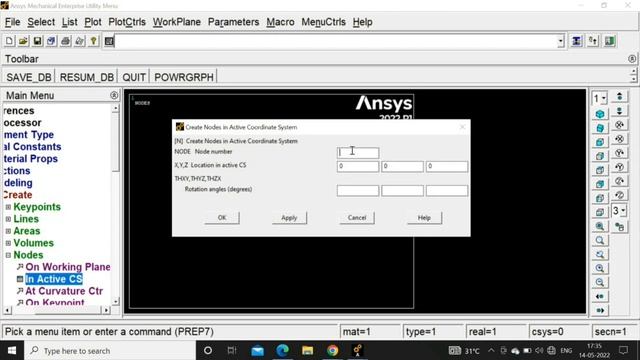Click the Zoom Out minus magnifier icon

point(600,282)
